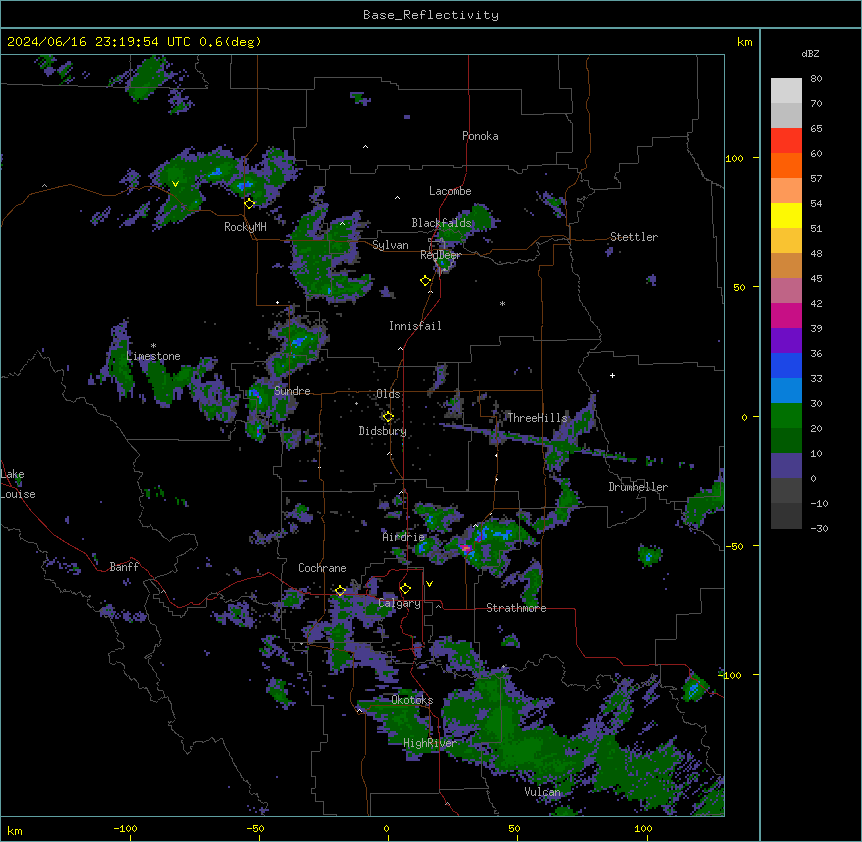The height and width of the screenshot is (842, 862).
Task: Pick the slate purple 0-10 dBZ legend swatch
Action: 786,466
